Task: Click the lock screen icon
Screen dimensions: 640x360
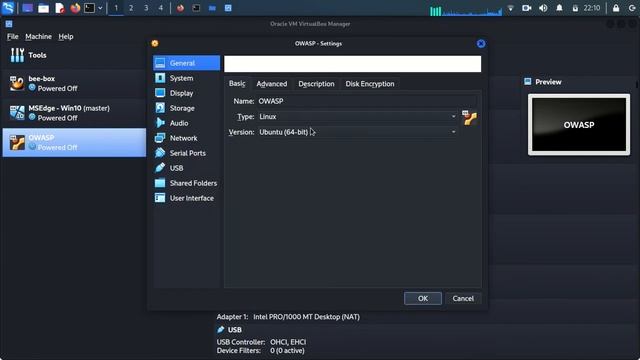Action: [x=616, y=8]
